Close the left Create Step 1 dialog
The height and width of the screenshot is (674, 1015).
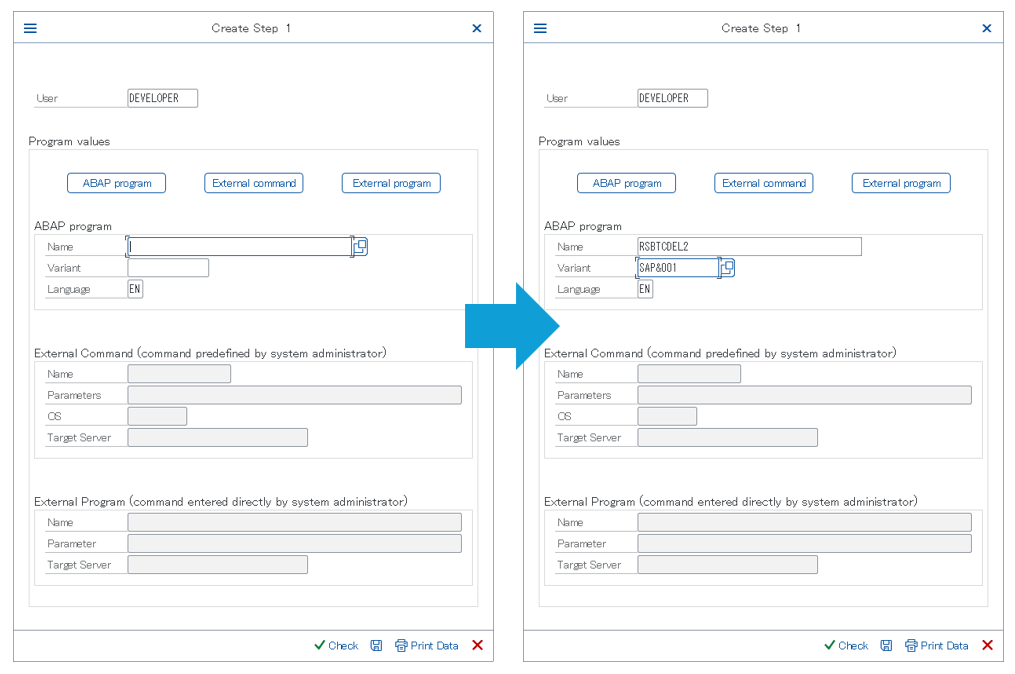[477, 28]
